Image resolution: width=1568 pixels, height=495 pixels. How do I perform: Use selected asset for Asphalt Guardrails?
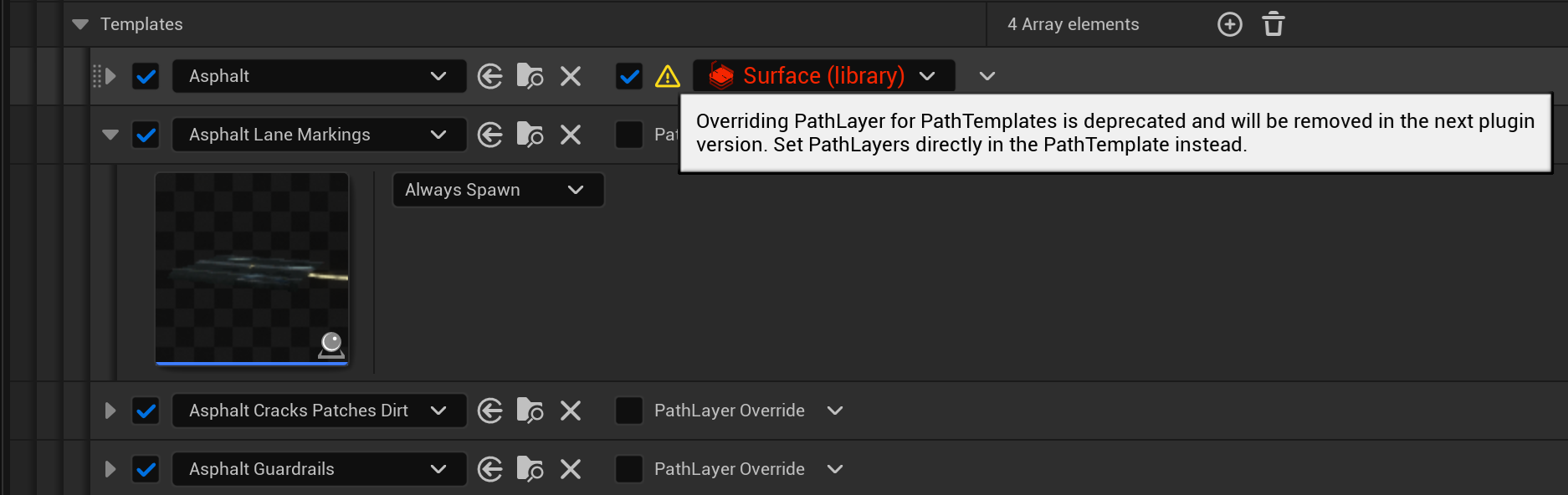click(490, 469)
